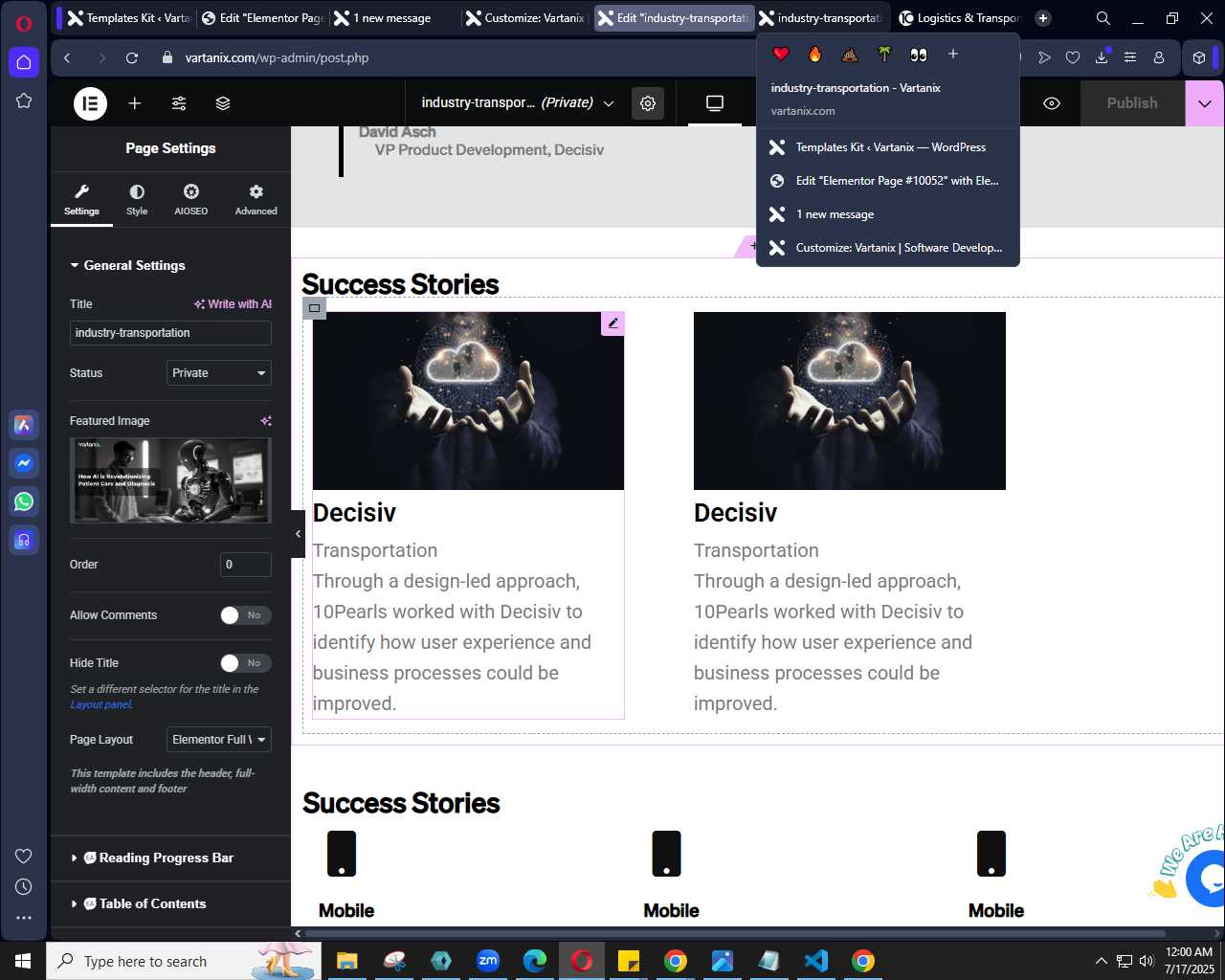The width and height of the screenshot is (1225, 980).
Task: Open a new browser tab
Action: [x=1043, y=18]
